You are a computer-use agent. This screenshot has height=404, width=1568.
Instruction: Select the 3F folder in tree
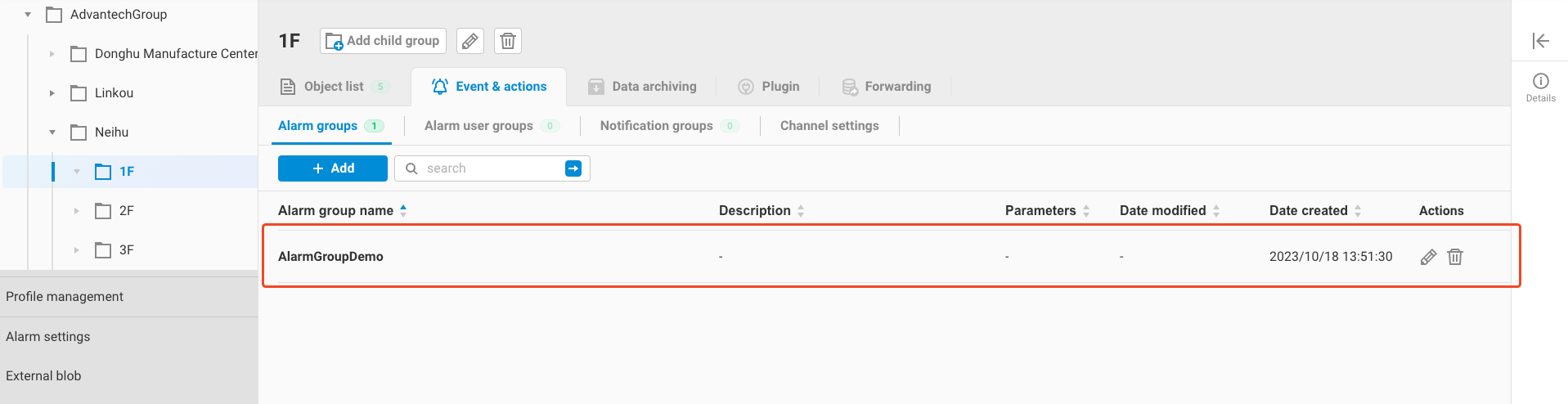[126, 250]
